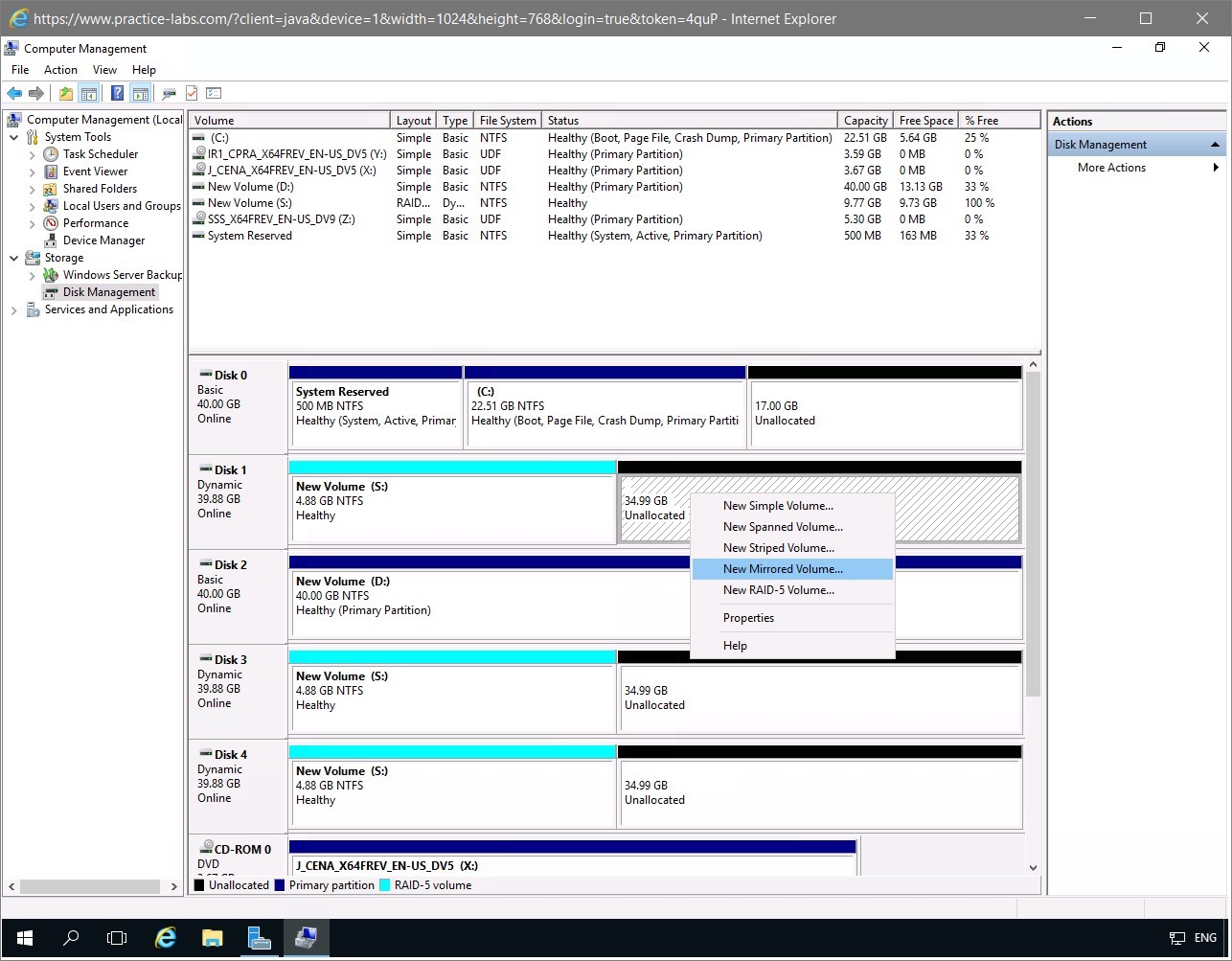The image size is (1232, 961).
Task: Click the Event Viewer tree icon
Action: (51, 172)
